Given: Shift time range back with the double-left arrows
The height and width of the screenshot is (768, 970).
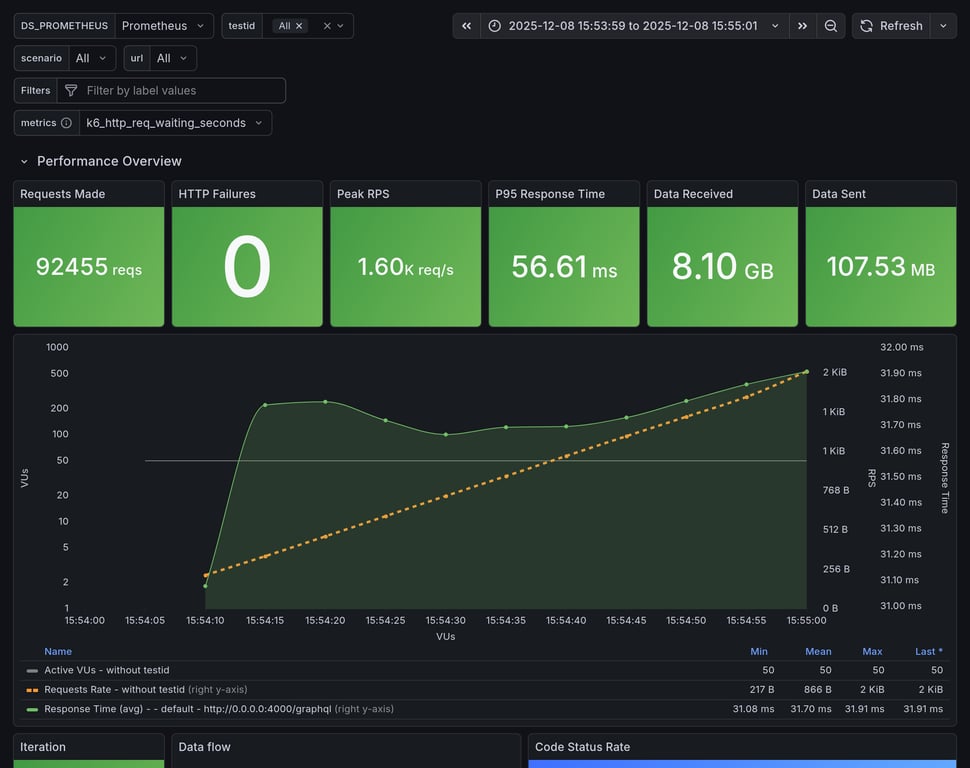Looking at the screenshot, I should point(464,25).
